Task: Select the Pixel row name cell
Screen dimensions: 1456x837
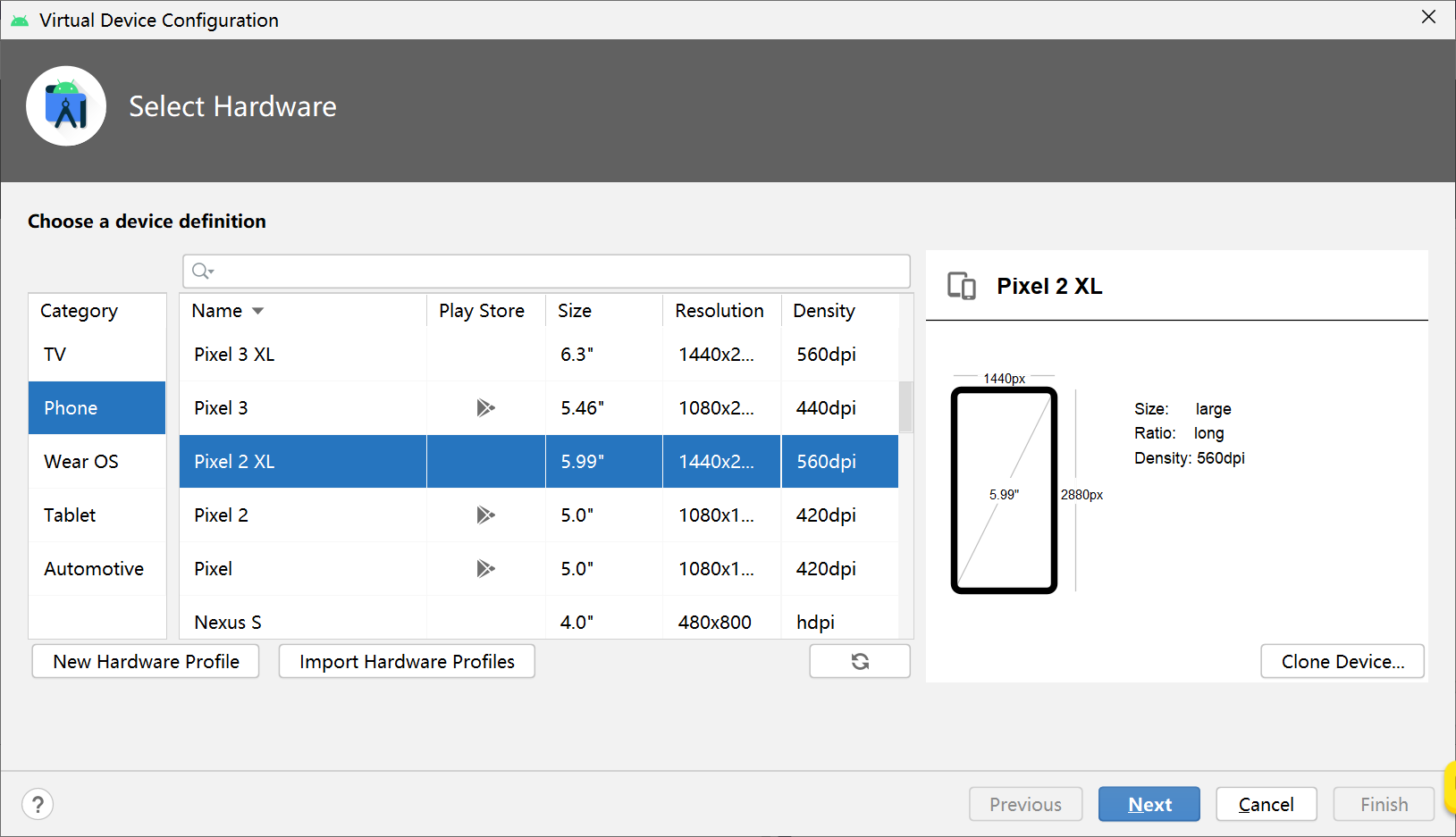Action: pos(303,569)
